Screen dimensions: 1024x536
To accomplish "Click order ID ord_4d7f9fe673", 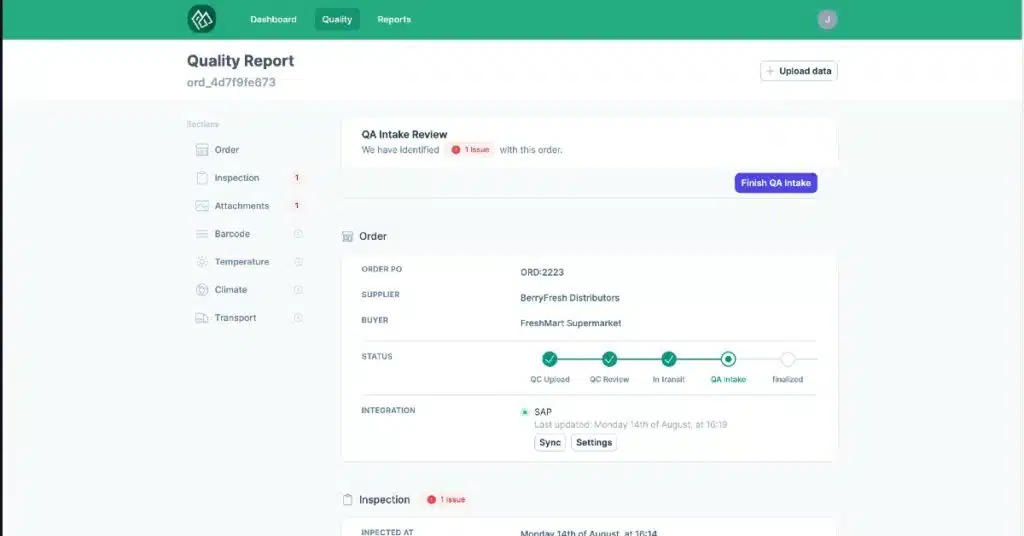I will tap(231, 82).
